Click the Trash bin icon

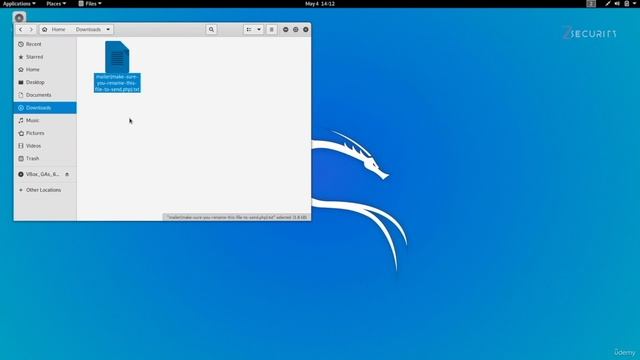coord(21,158)
